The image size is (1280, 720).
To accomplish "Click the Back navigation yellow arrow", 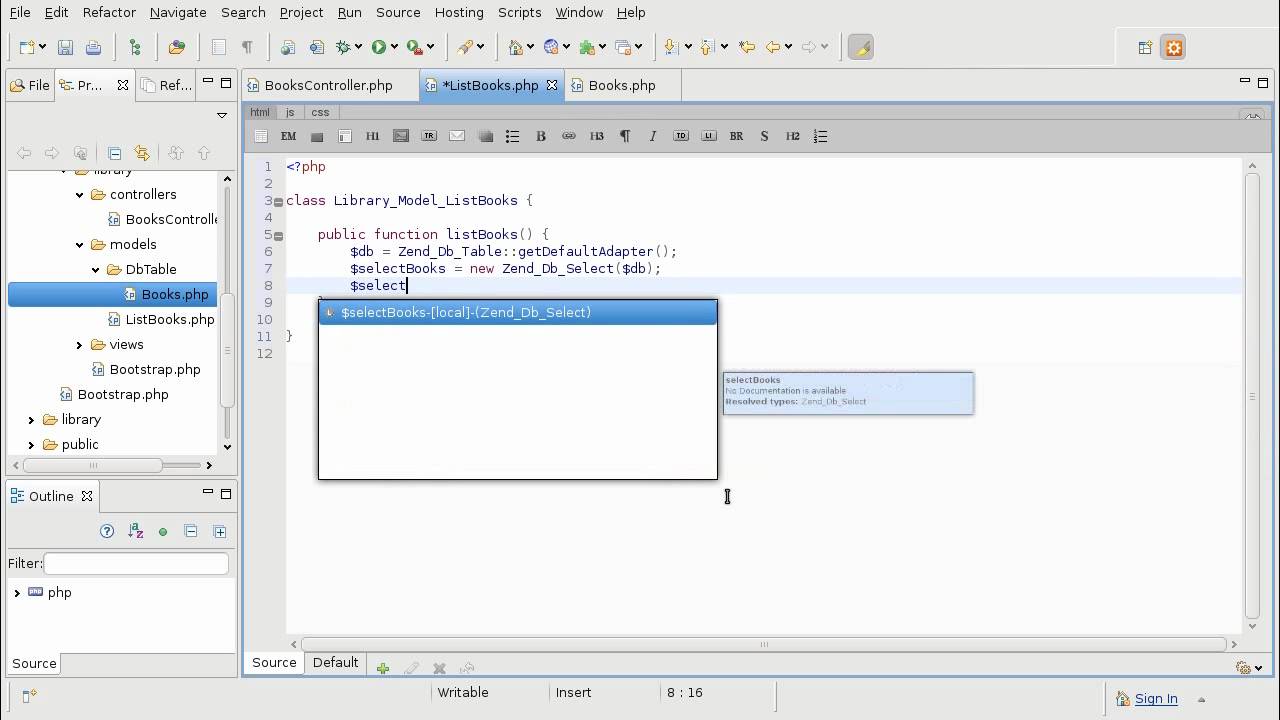I will click(772, 47).
